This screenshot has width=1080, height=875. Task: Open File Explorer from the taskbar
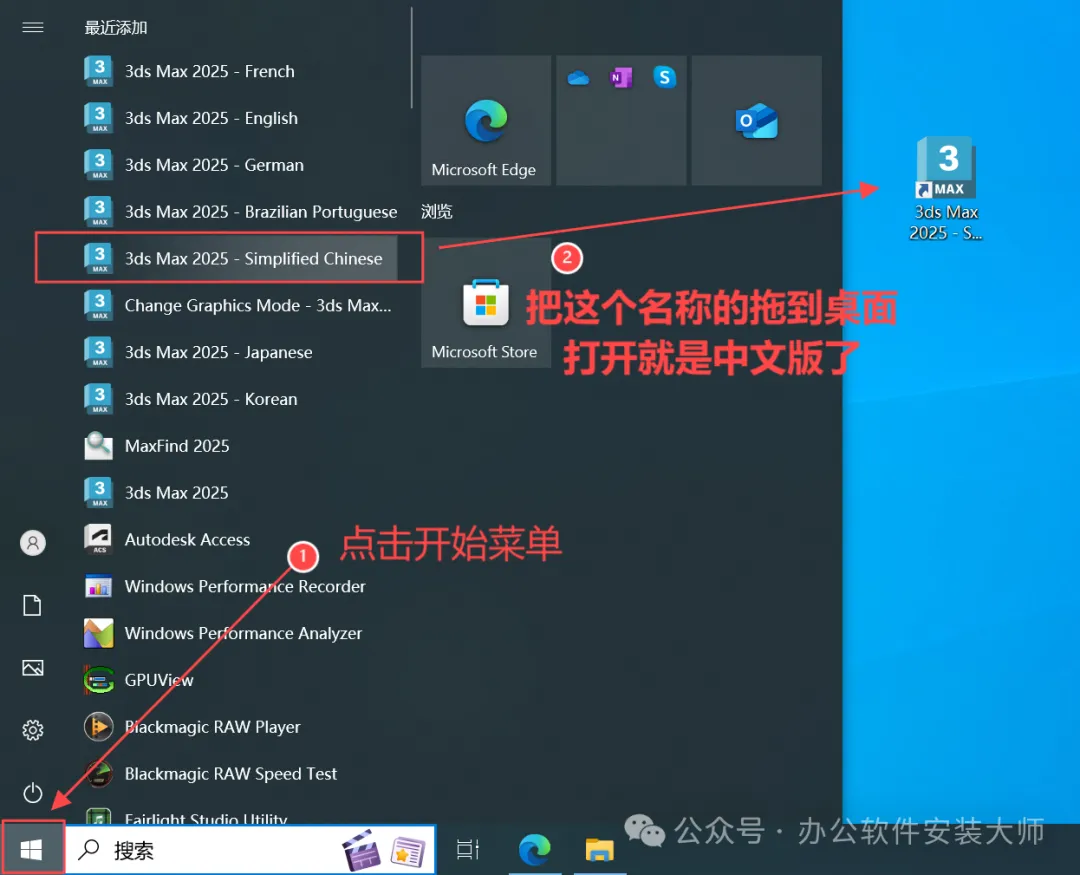pos(599,850)
